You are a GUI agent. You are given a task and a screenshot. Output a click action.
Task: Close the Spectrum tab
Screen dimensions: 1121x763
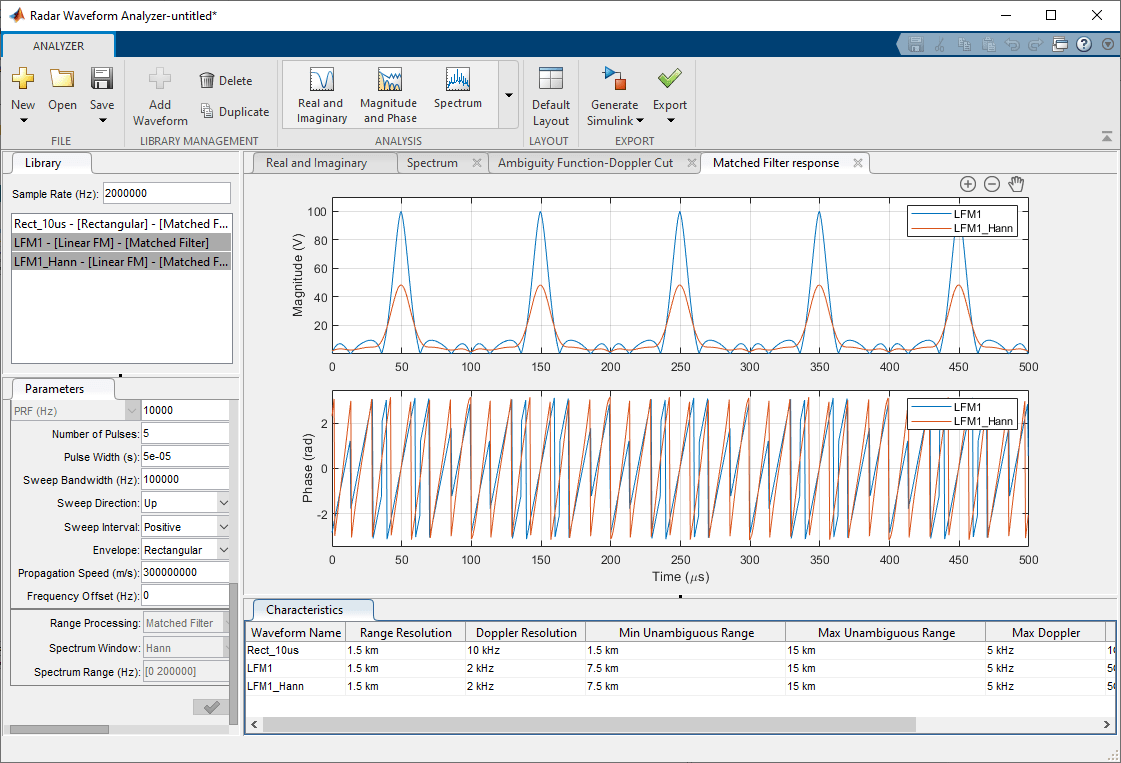(476, 163)
